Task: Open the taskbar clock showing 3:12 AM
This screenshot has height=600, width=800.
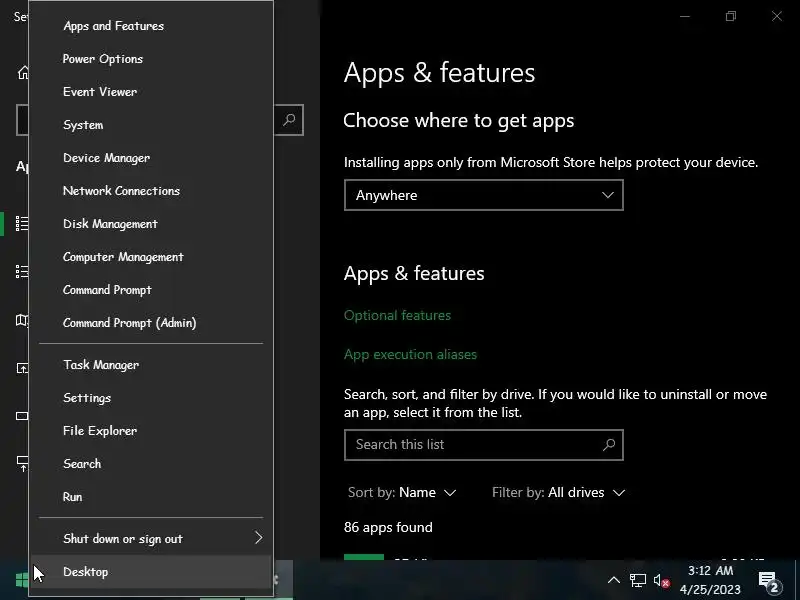Action: pyautogui.click(x=710, y=580)
